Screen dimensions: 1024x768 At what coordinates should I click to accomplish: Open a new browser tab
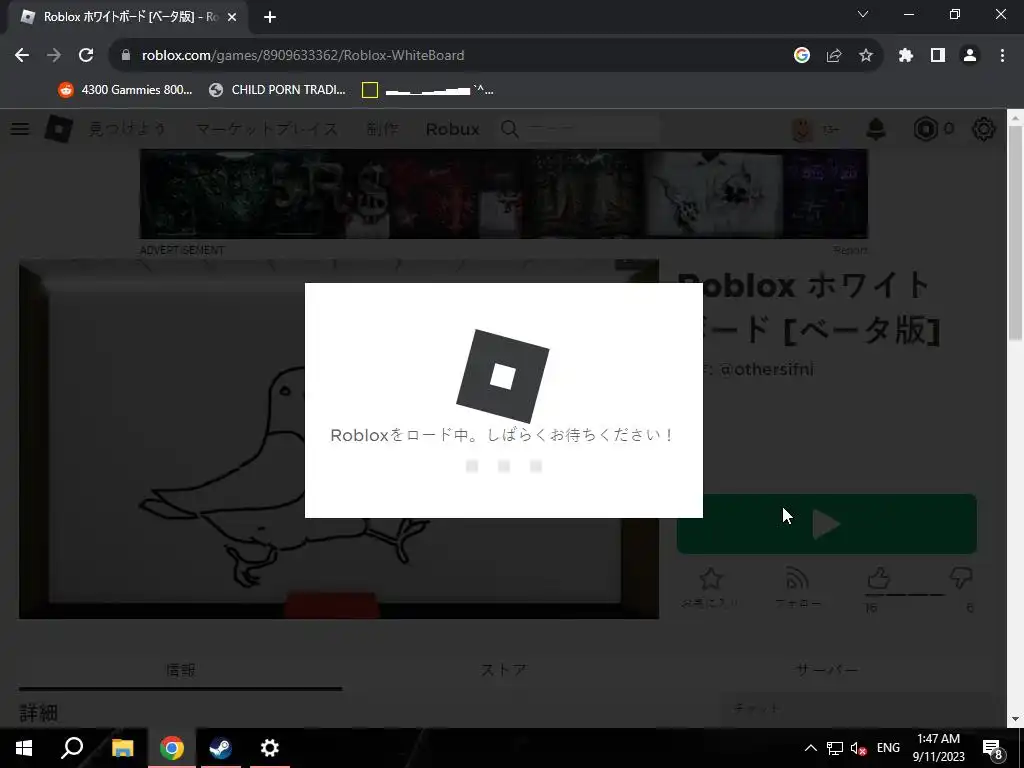[270, 17]
